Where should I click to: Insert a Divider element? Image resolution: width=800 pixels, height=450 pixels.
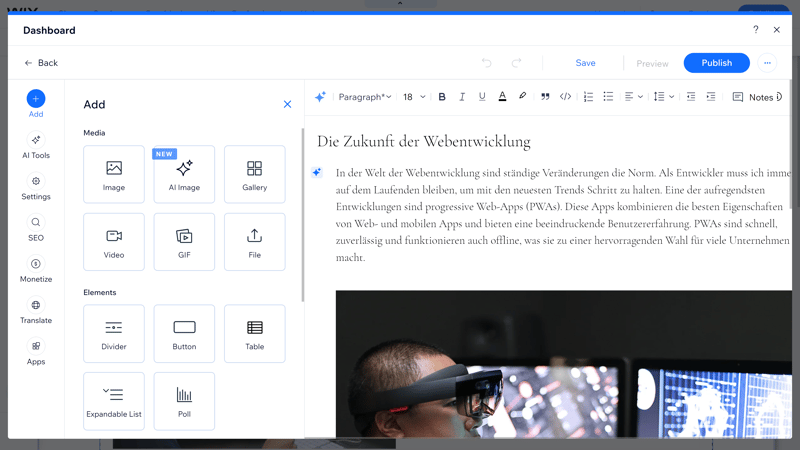pyautogui.click(x=114, y=334)
